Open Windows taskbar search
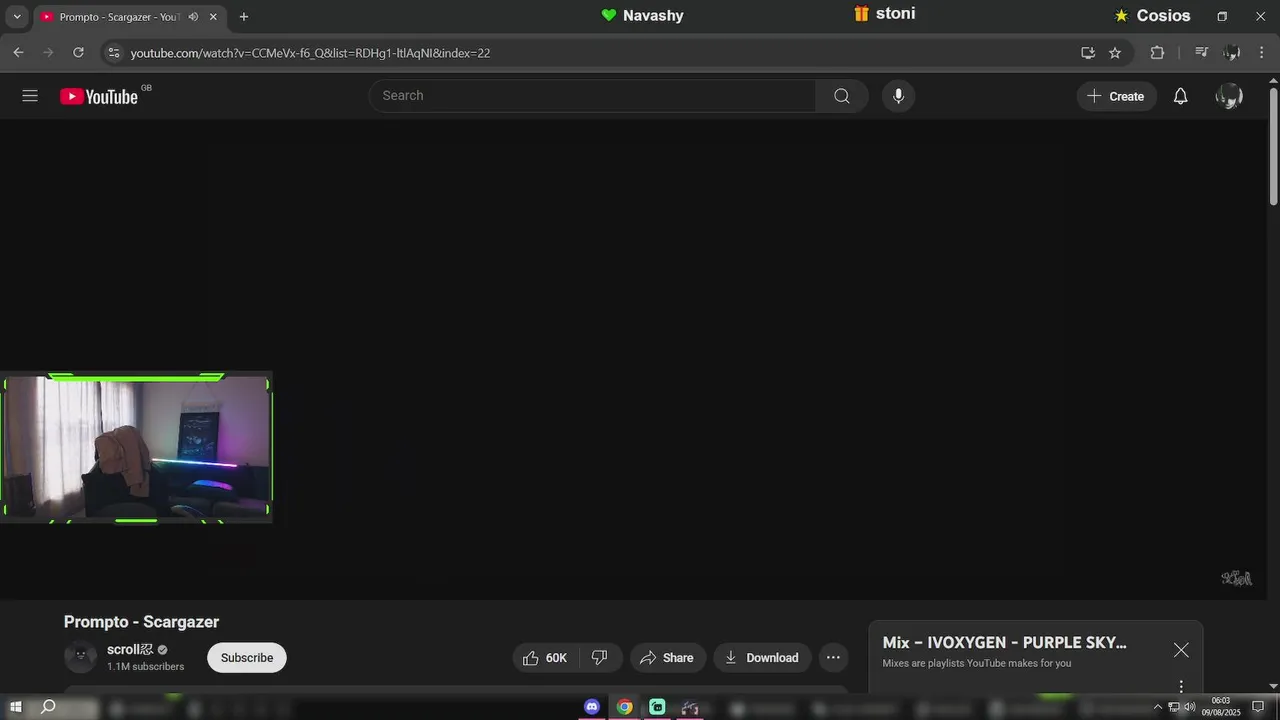 (x=48, y=707)
